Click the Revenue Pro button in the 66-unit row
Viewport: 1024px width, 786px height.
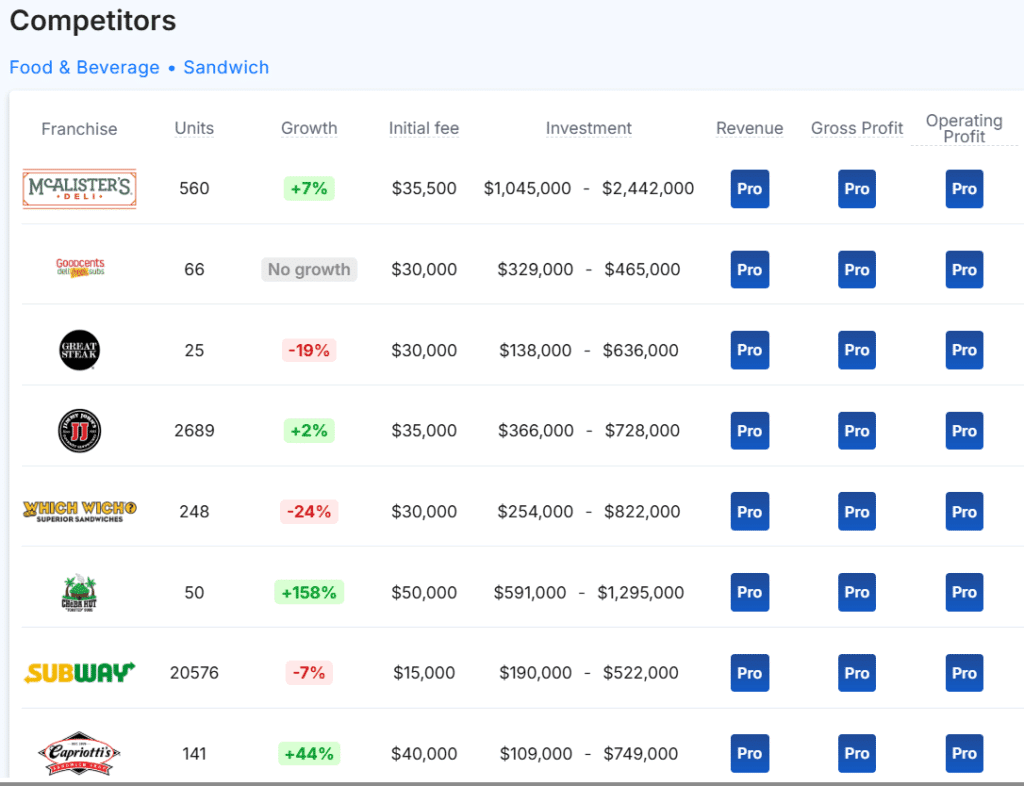tap(750, 270)
